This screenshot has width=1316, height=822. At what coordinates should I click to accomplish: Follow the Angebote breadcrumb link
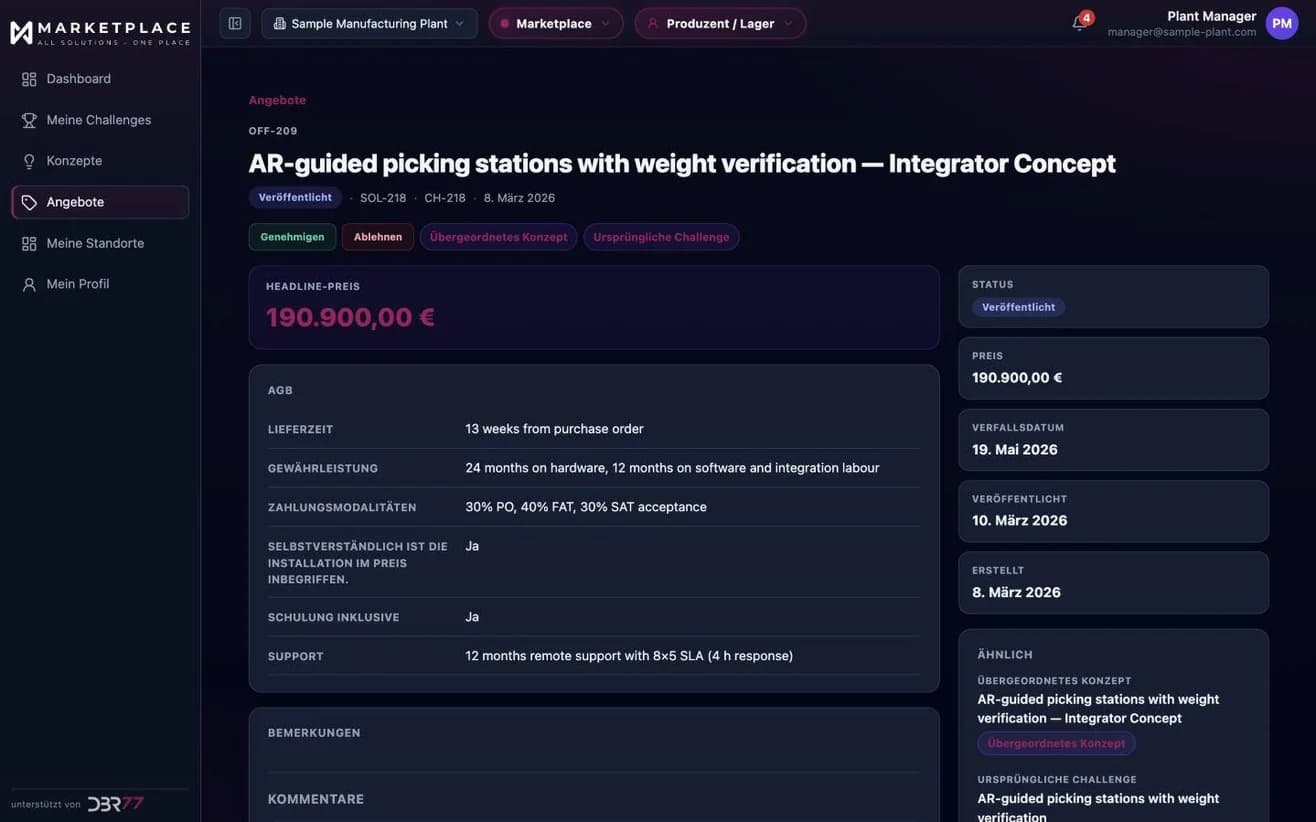277,100
